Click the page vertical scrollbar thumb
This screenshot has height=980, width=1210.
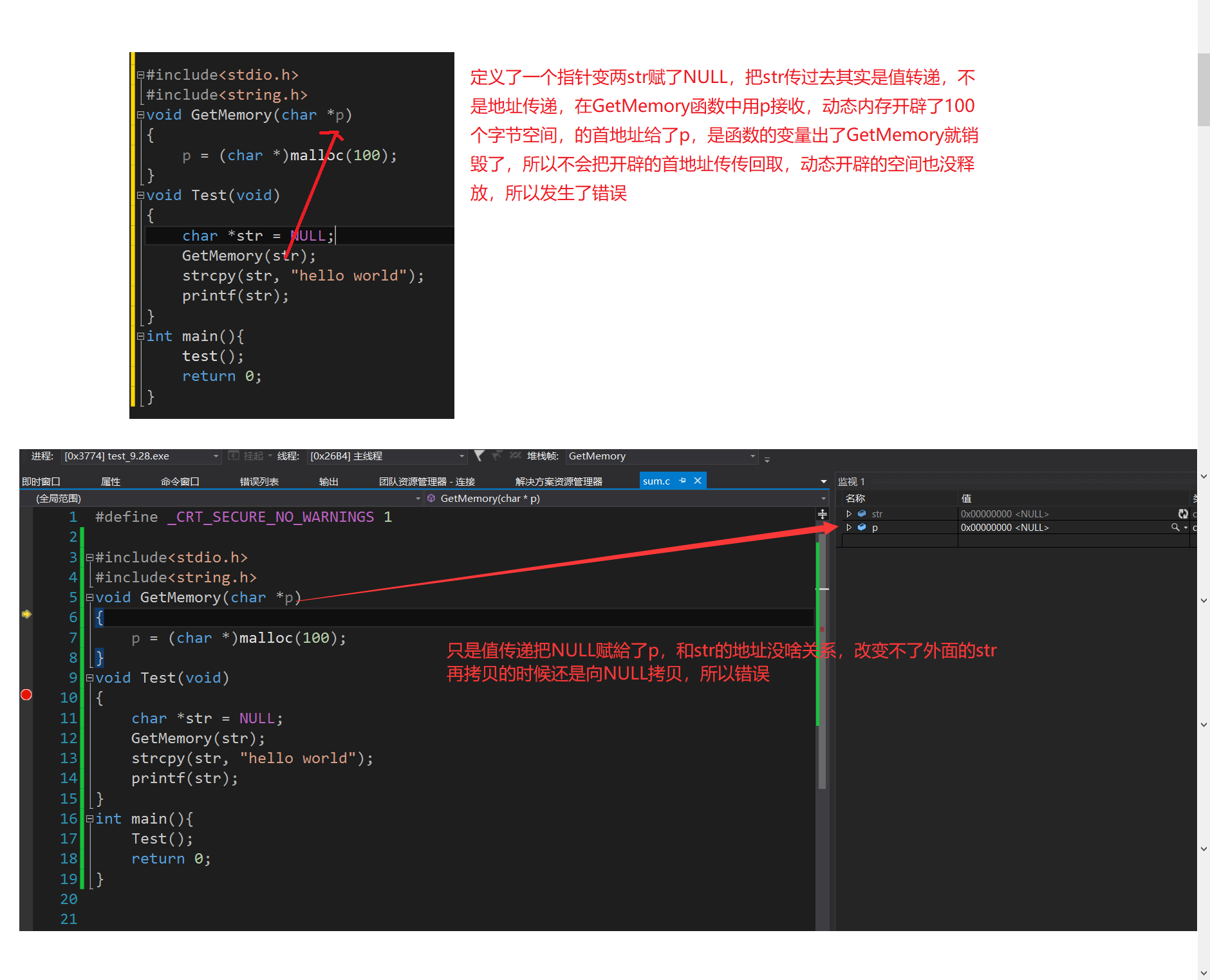(x=1204, y=90)
